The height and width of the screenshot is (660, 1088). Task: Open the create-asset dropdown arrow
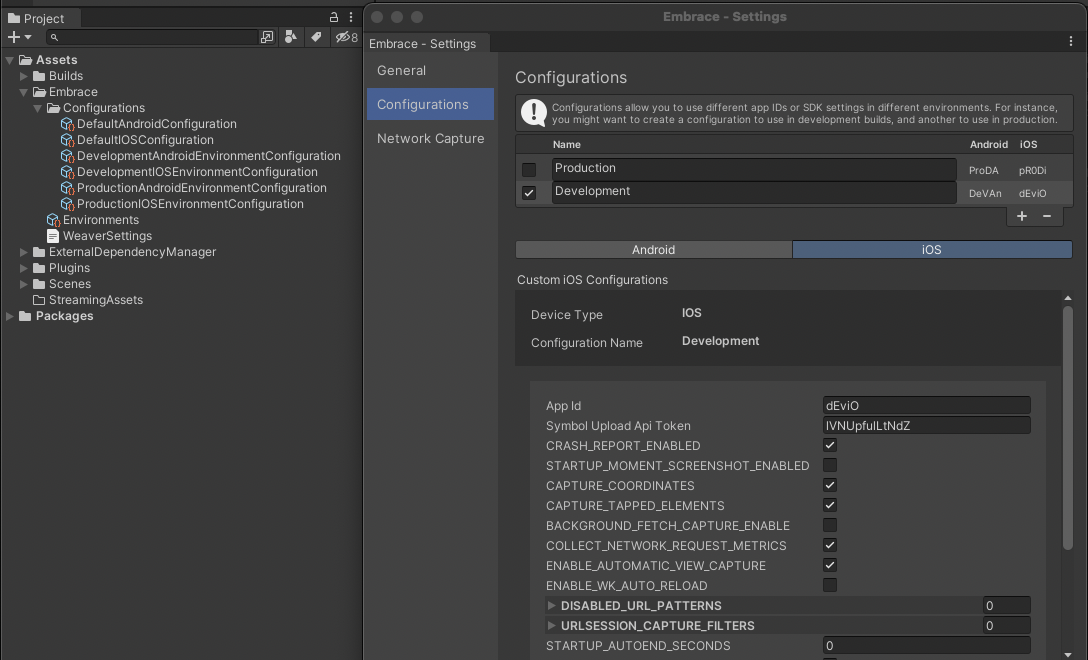pyautogui.click(x=28, y=37)
